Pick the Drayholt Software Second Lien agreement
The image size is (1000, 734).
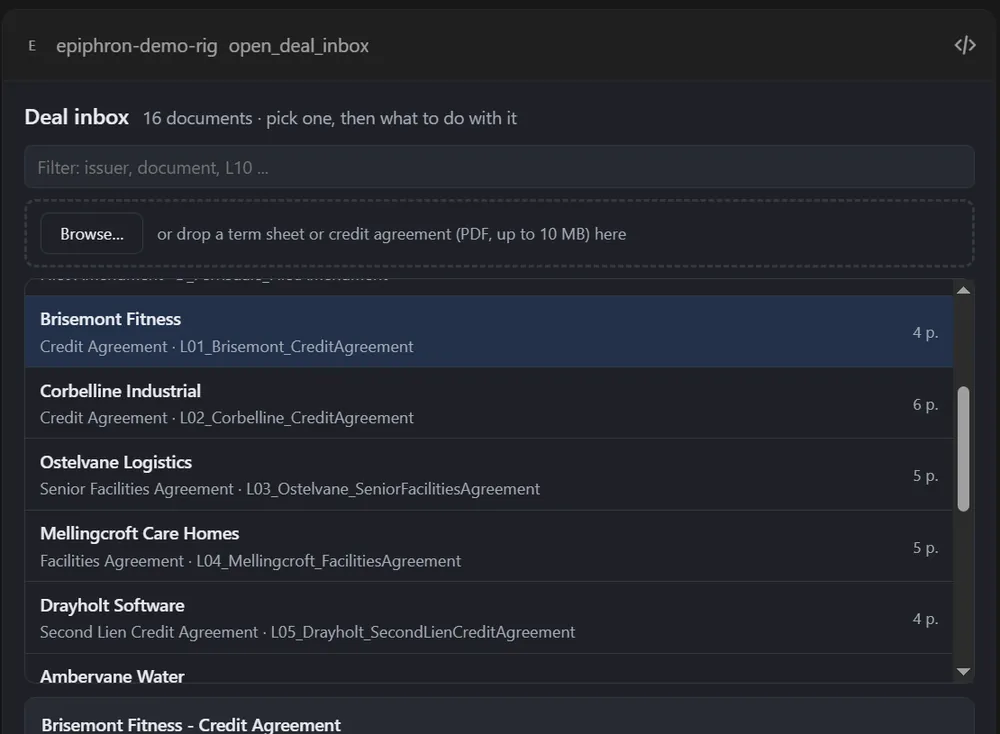pyautogui.click(x=489, y=617)
